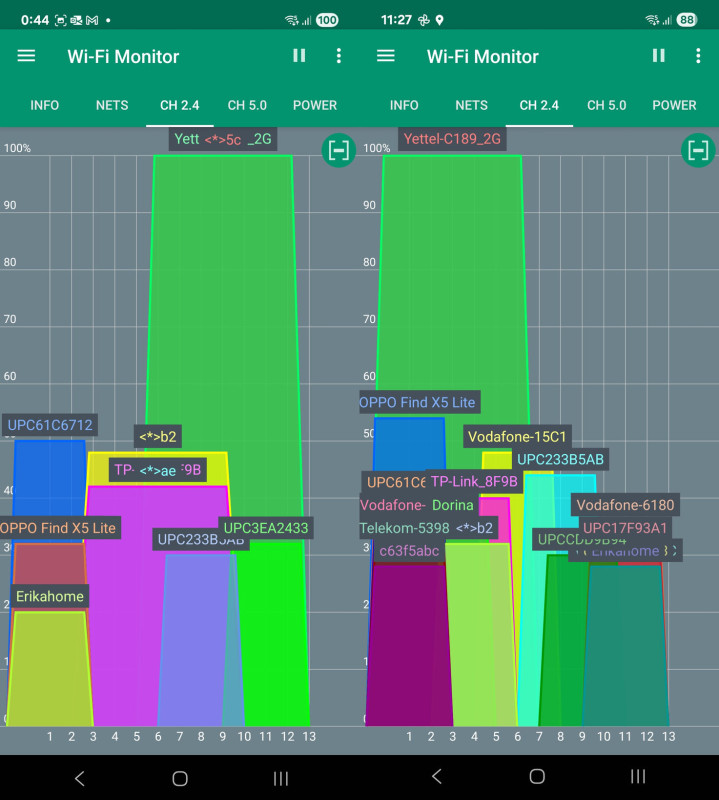This screenshot has height=800, width=719.
Task: Tap the fan icon in right status bar
Action: pos(424,20)
